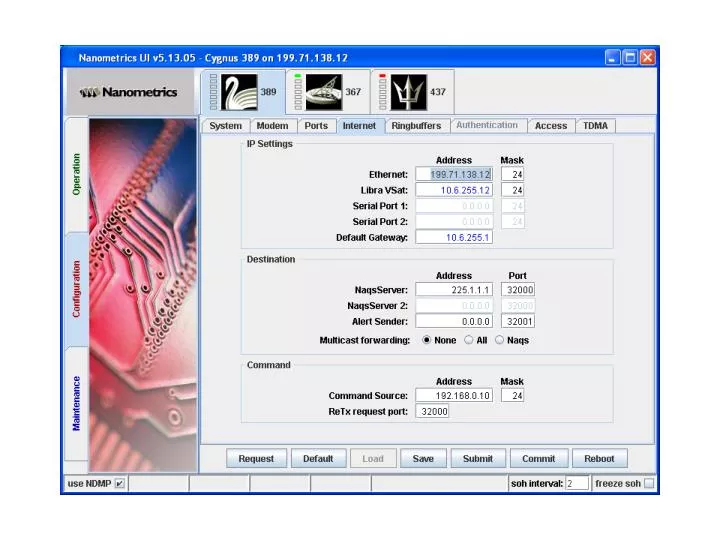
Task: Open the Configuration side tab
Action: [76, 289]
